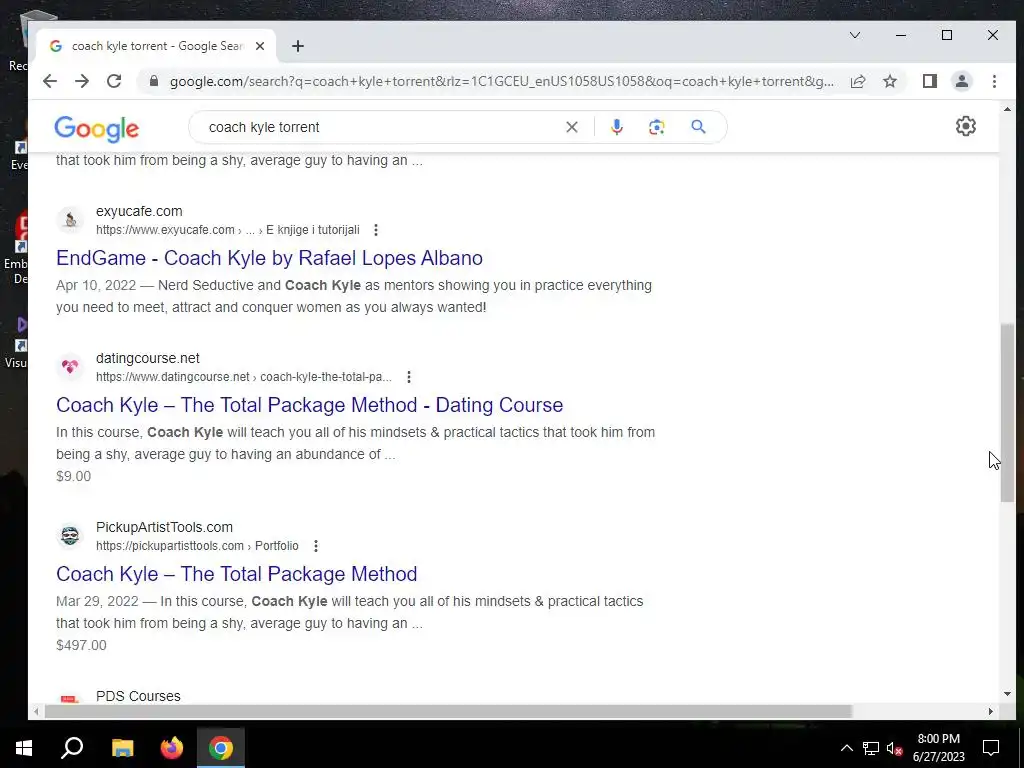This screenshot has width=1024, height=768.
Task: Click the vertical scrollbar thumb
Action: [x=1007, y=413]
